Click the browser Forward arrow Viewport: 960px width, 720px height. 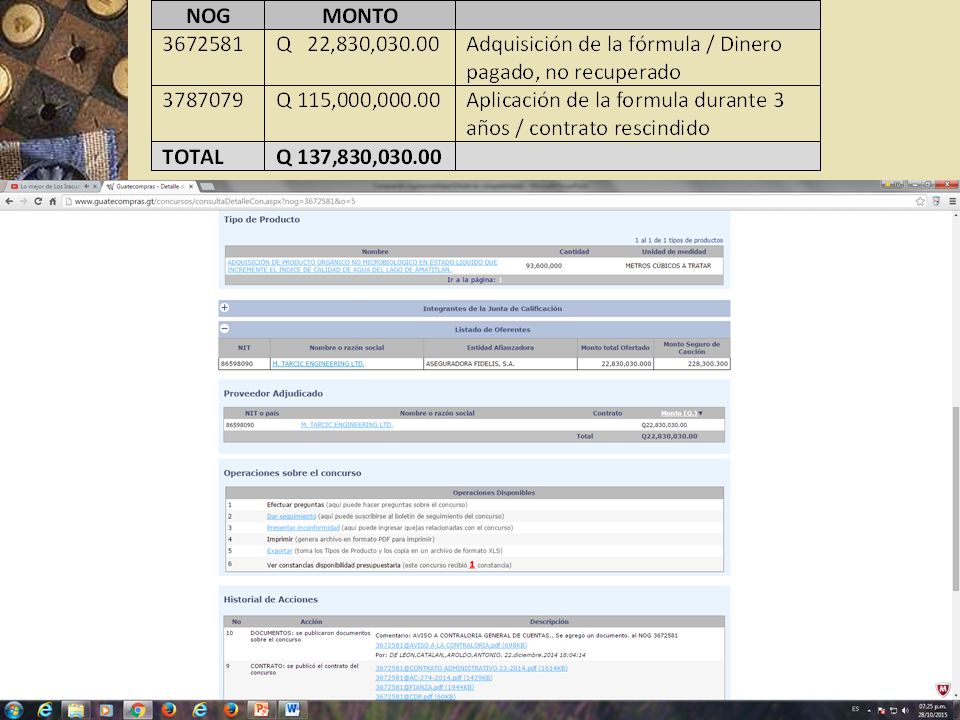[x=23, y=201]
